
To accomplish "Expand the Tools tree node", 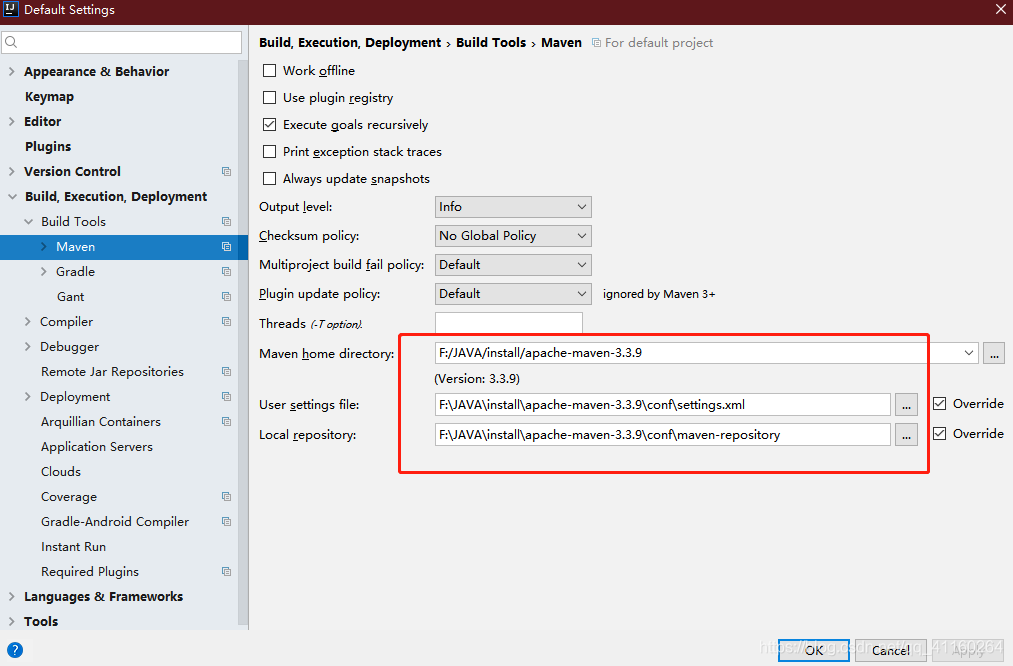I will 12,621.
